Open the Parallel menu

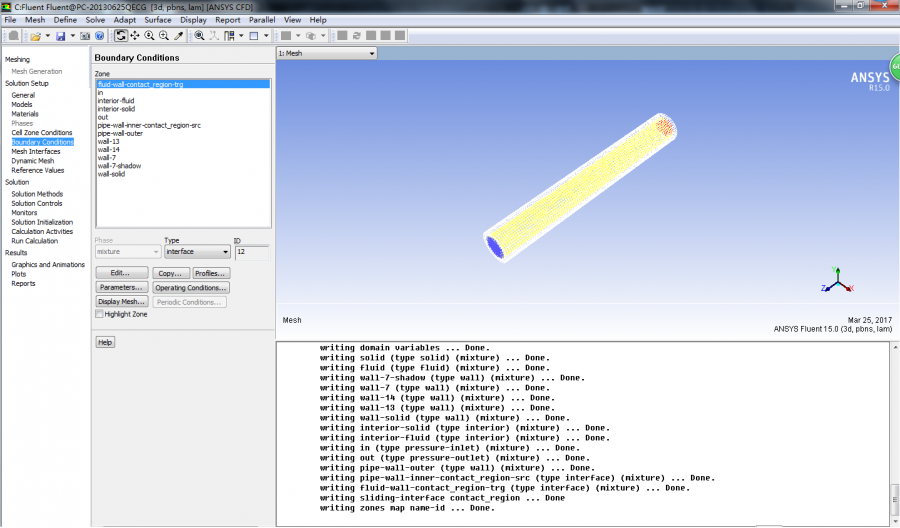262,20
